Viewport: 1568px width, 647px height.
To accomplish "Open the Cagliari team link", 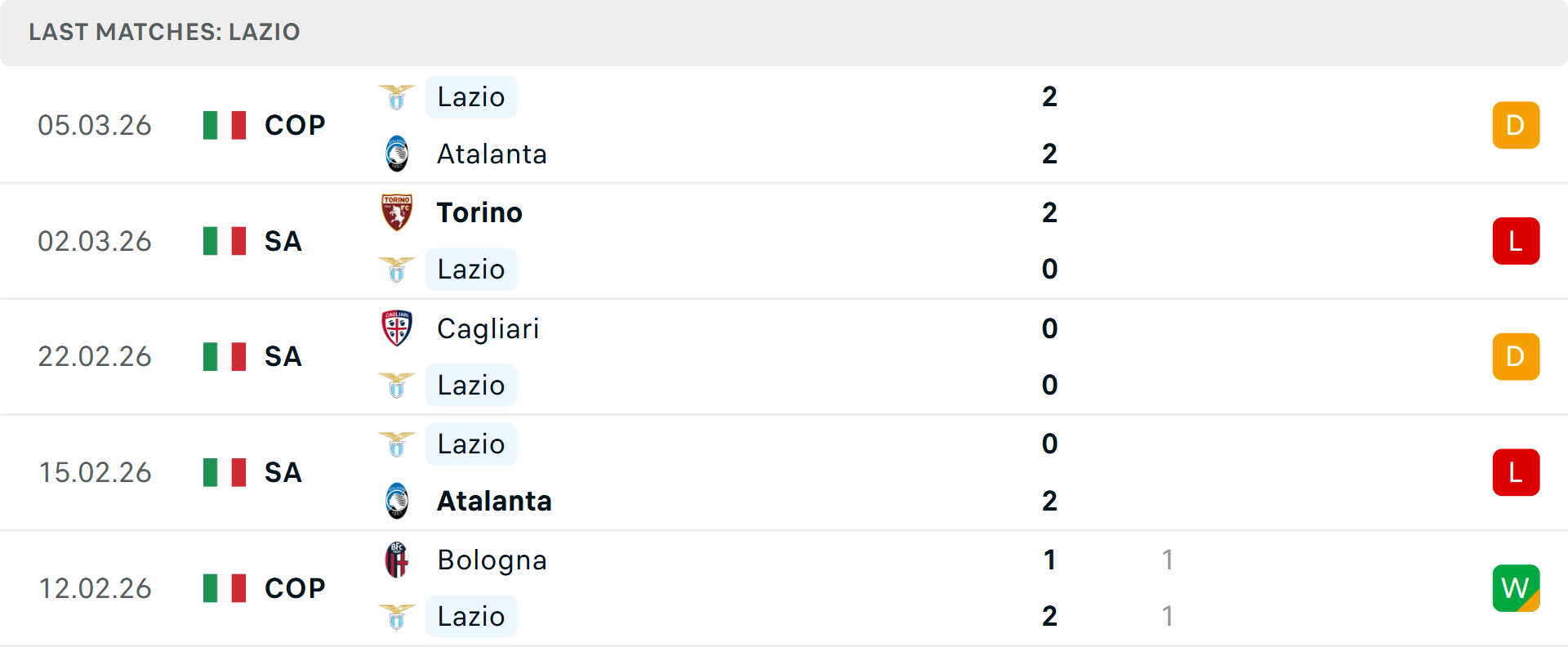I will (488, 328).
